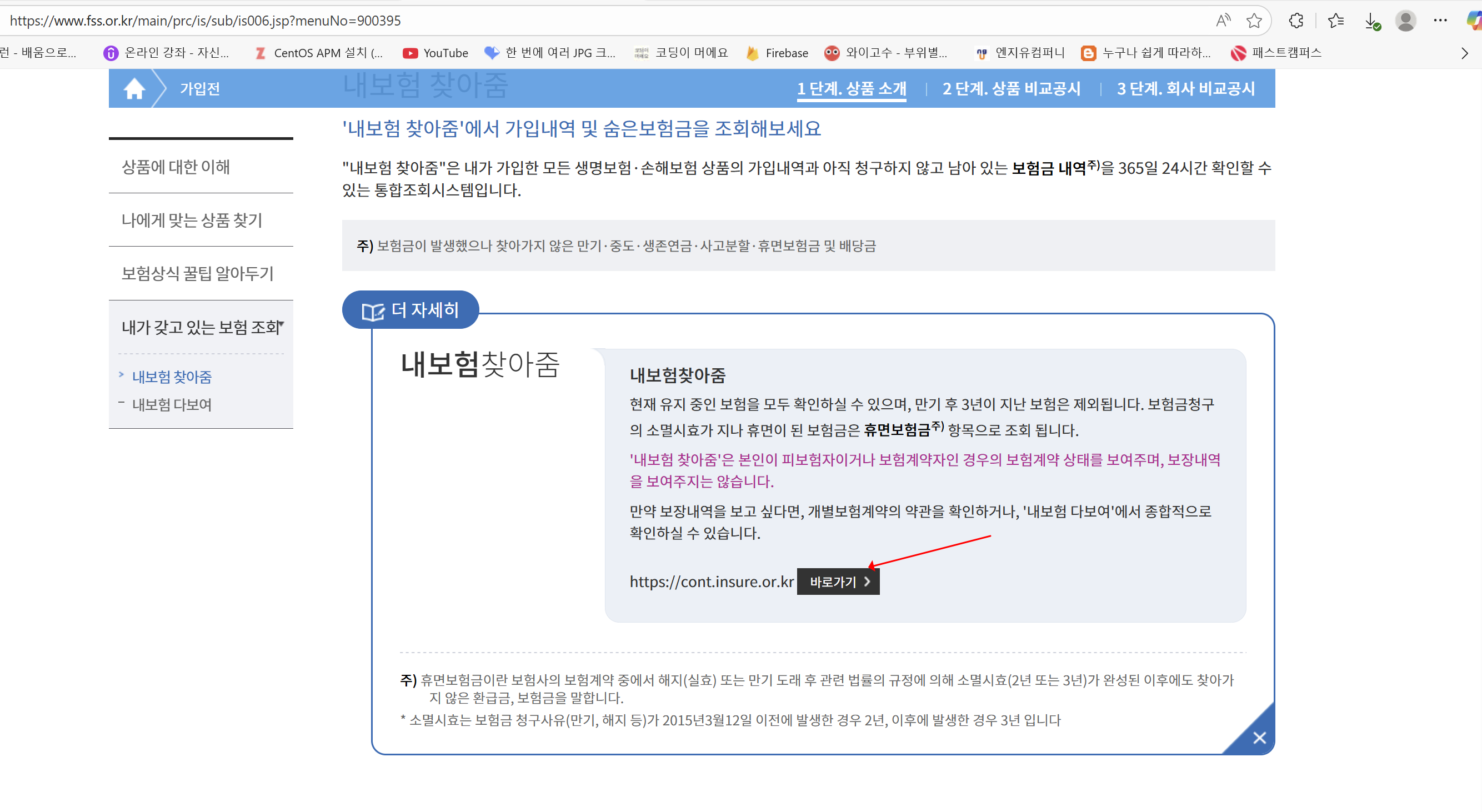Image resolution: width=1482 pixels, height=812 pixels.
Task: Open the favorites list icon
Action: pyautogui.click(x=1335, y=21)
